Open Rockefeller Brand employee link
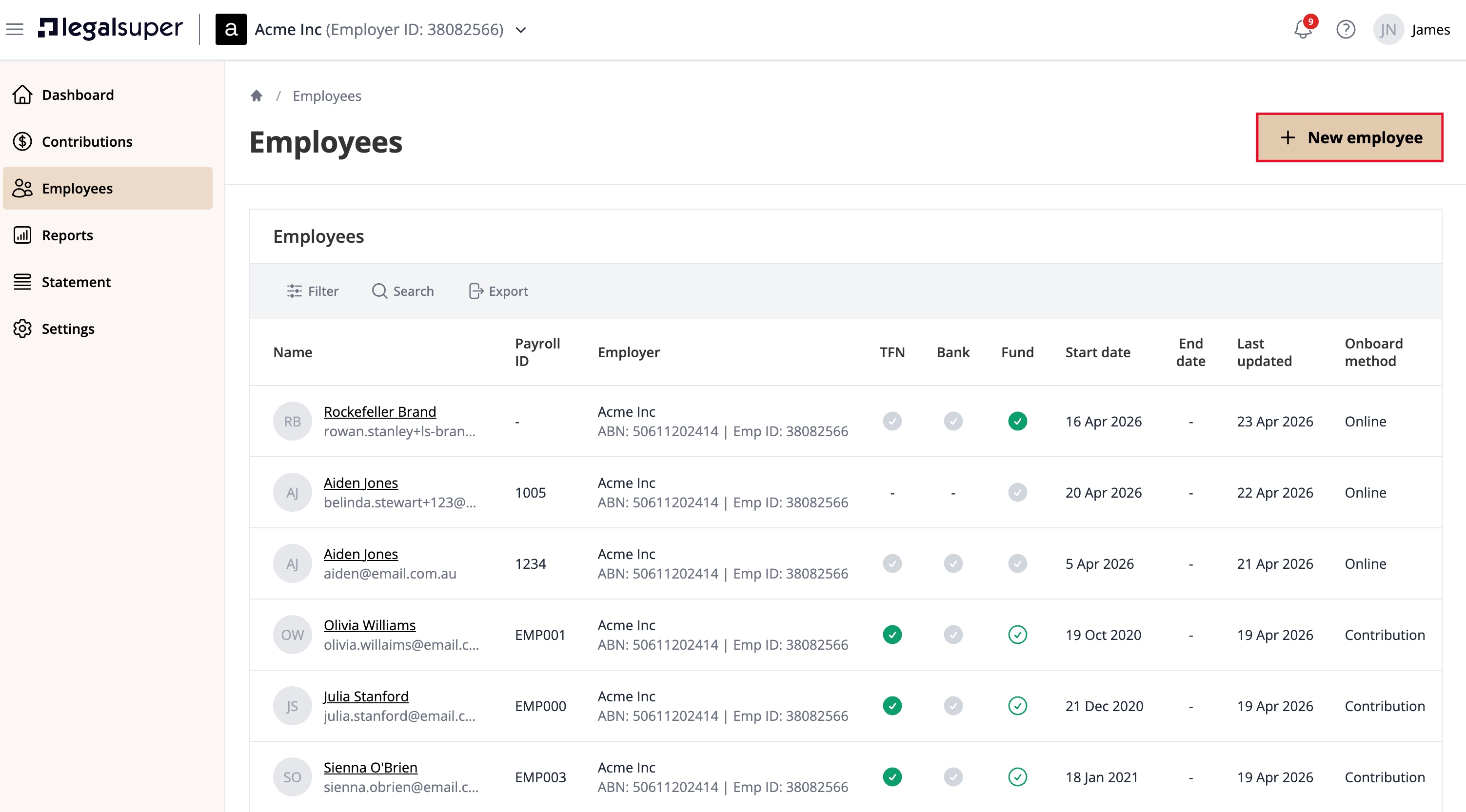This screenshot has width=1466, height=812. point(379,411)
